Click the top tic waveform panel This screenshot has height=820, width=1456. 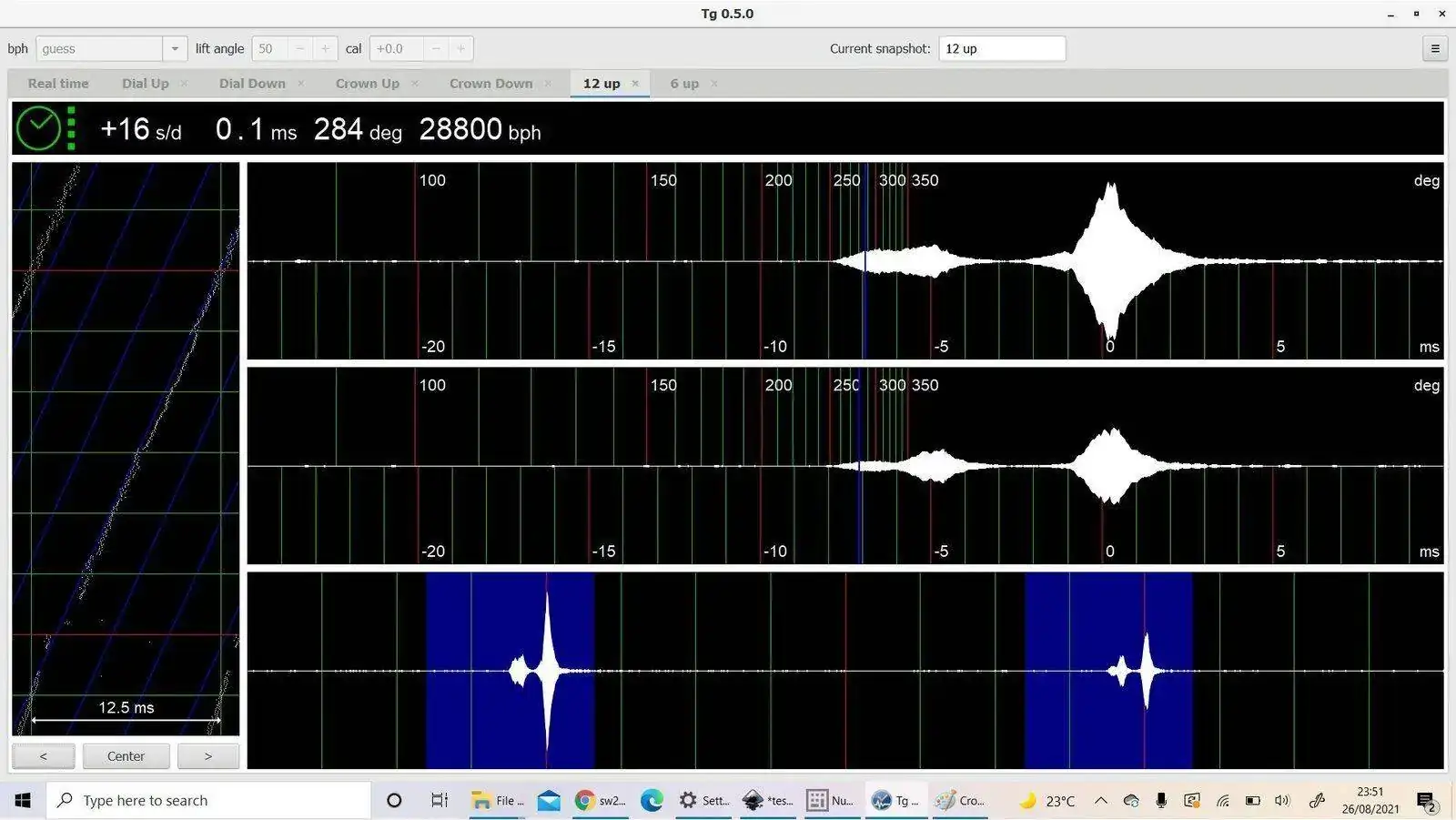(845, 261)
